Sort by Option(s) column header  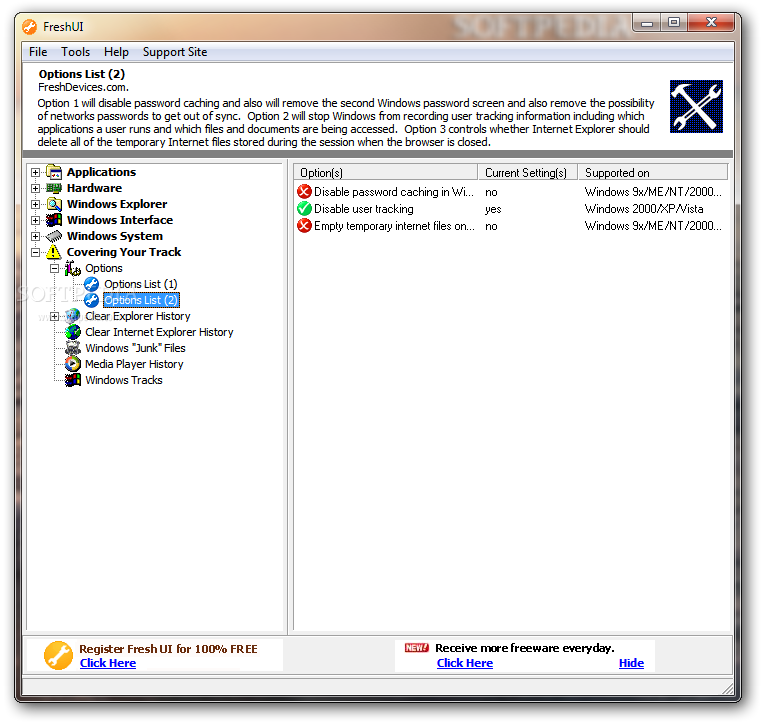click(386, 172)
